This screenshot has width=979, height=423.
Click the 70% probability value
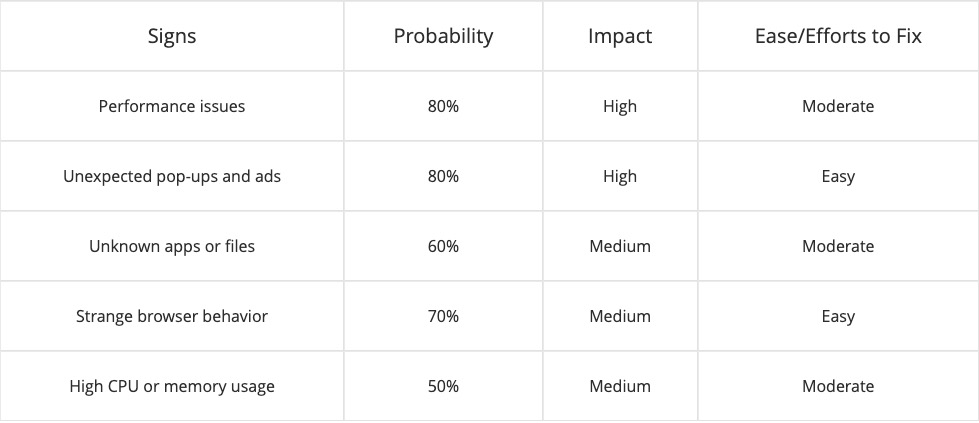point(443,316)
